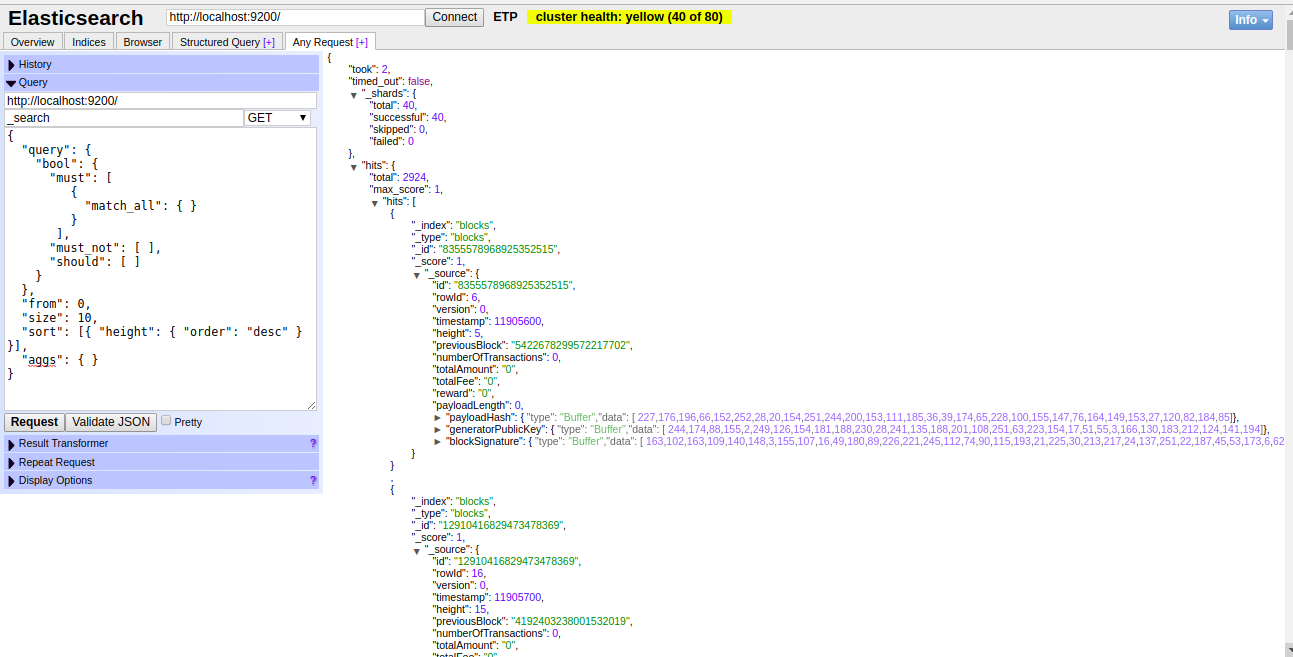This screenshot has height=657, width=1293.
Task: Click the "total": 2924 value
Action: pyautogui.click(x=415, y=177)
